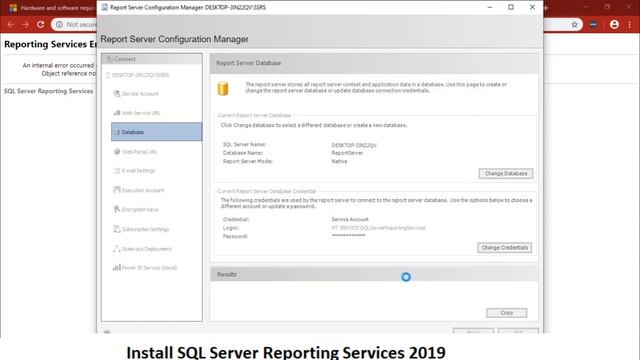
Task: Open the E-mail Settings page
Action: pos(134,171)
